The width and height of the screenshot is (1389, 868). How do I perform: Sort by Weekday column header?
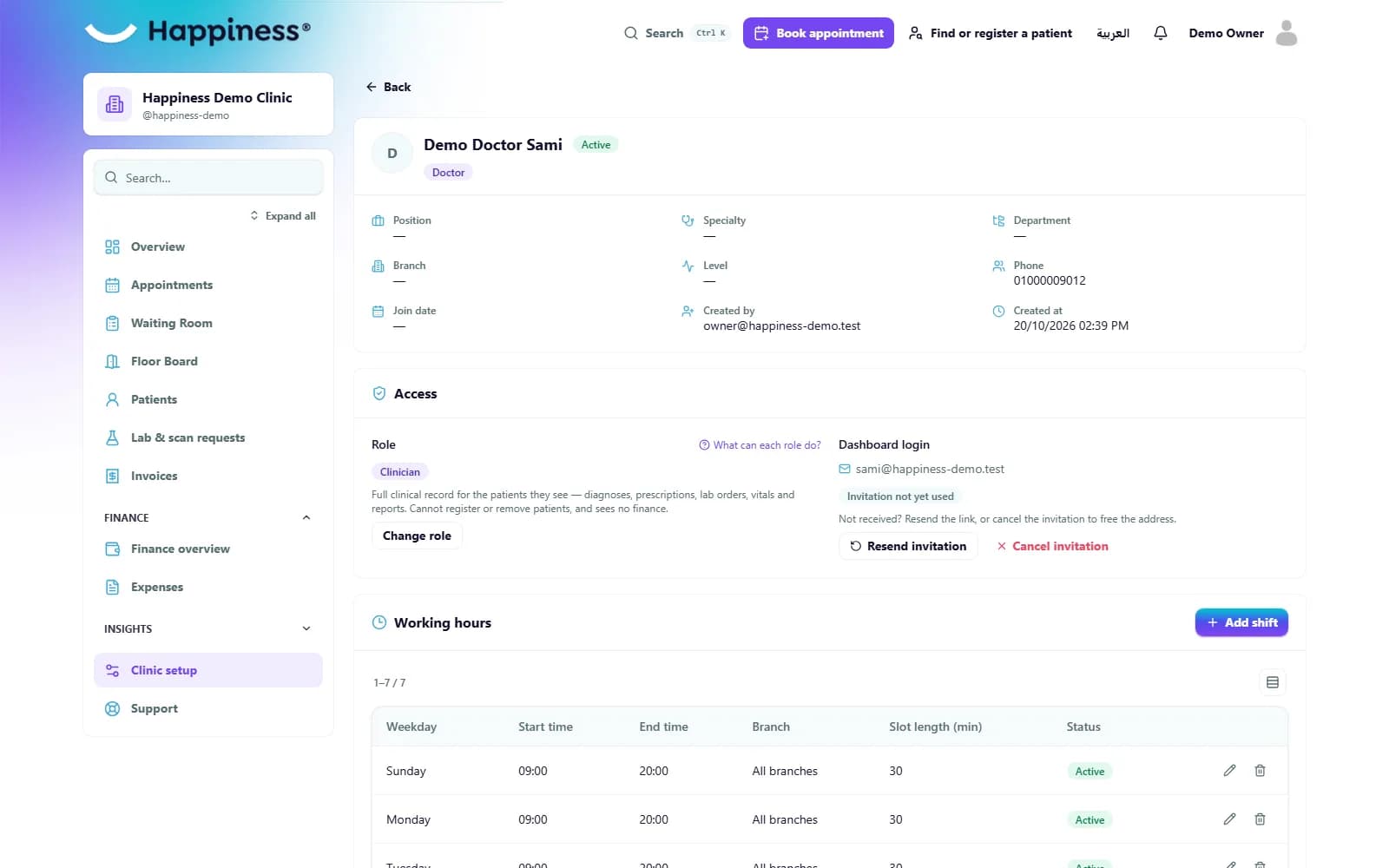[x=411, y=727]
